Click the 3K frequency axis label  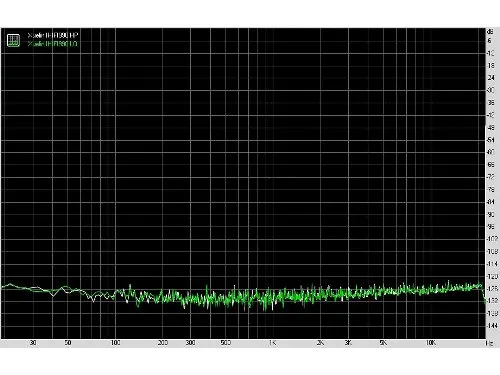[348, 343]
